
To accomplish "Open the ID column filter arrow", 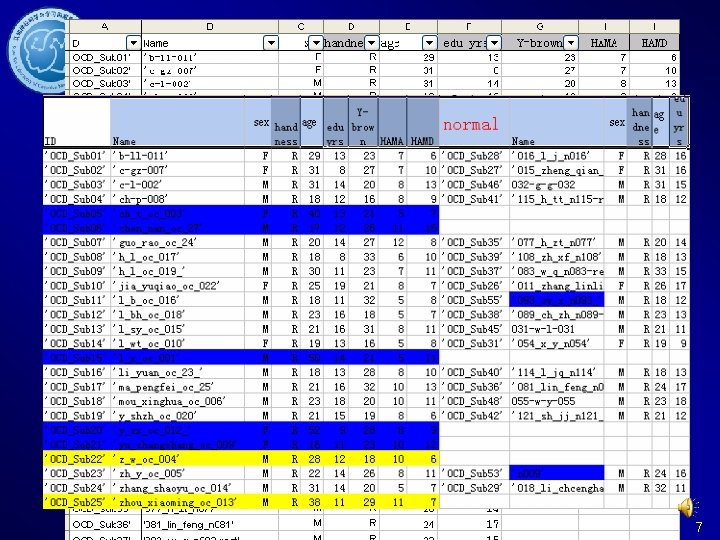I will (x=133, y=43).
